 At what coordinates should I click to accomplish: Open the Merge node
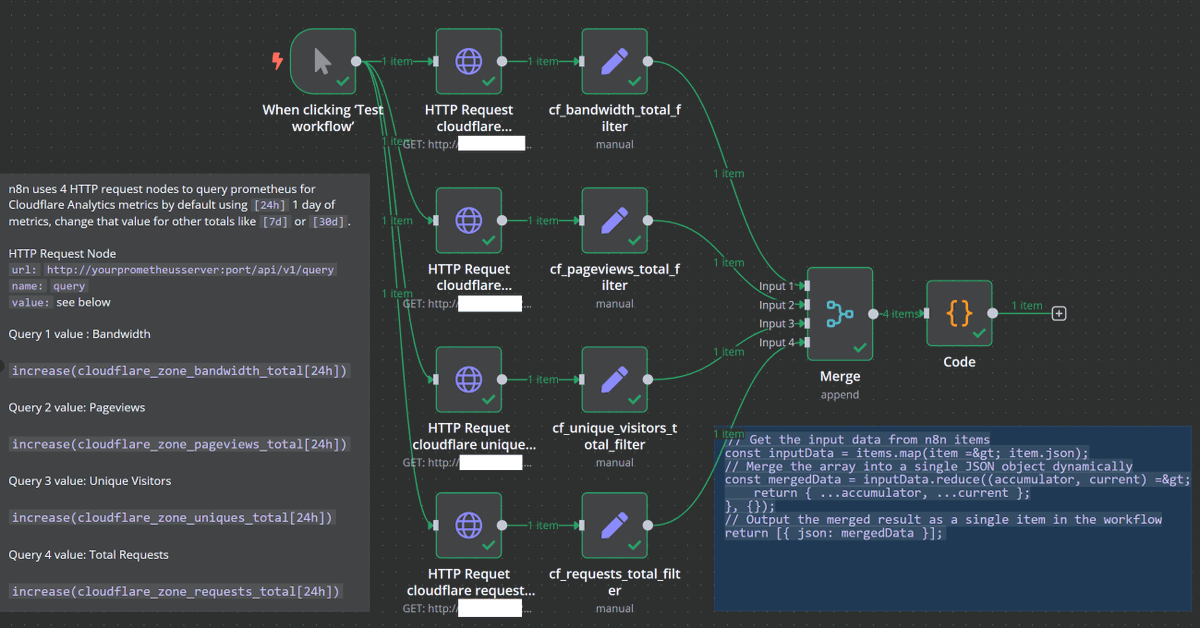(840, 314)
